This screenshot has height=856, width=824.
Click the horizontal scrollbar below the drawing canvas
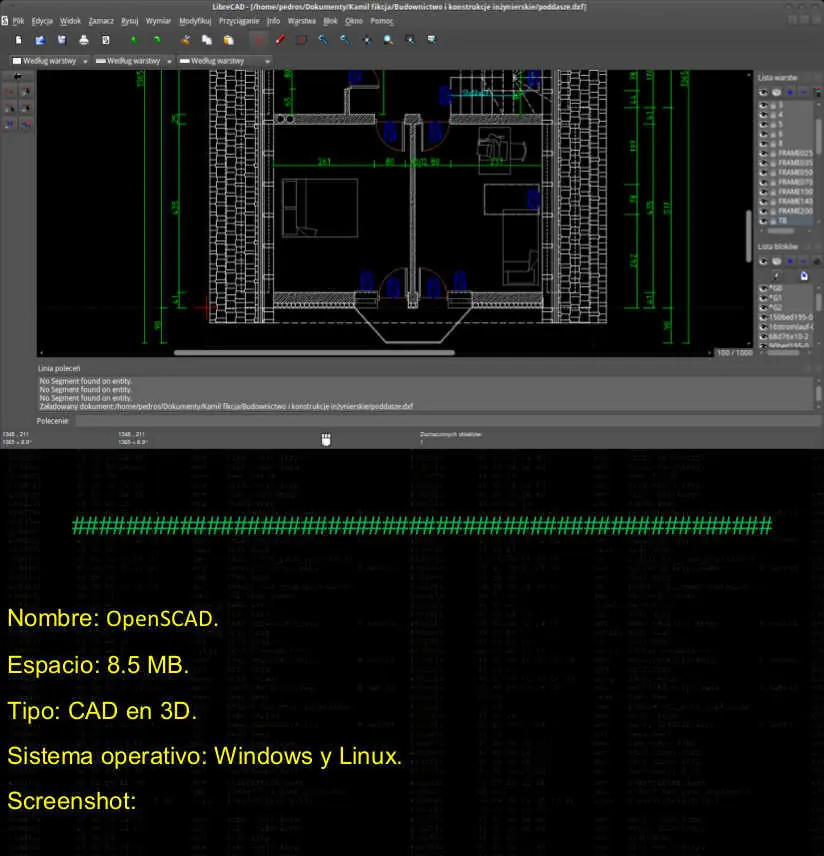click(314, 353)
